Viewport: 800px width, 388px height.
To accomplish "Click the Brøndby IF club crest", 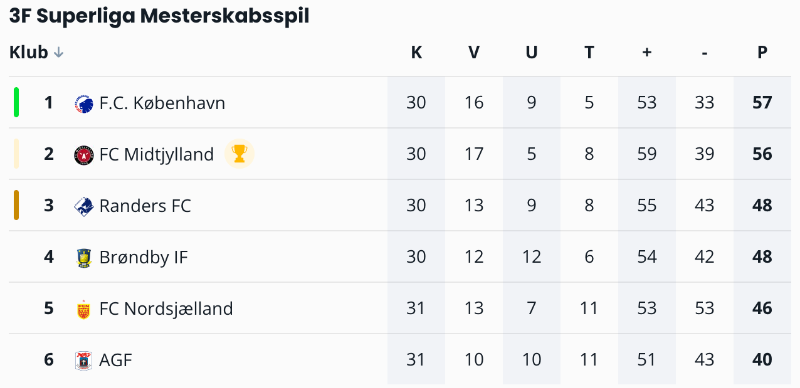I will [84, 257].
